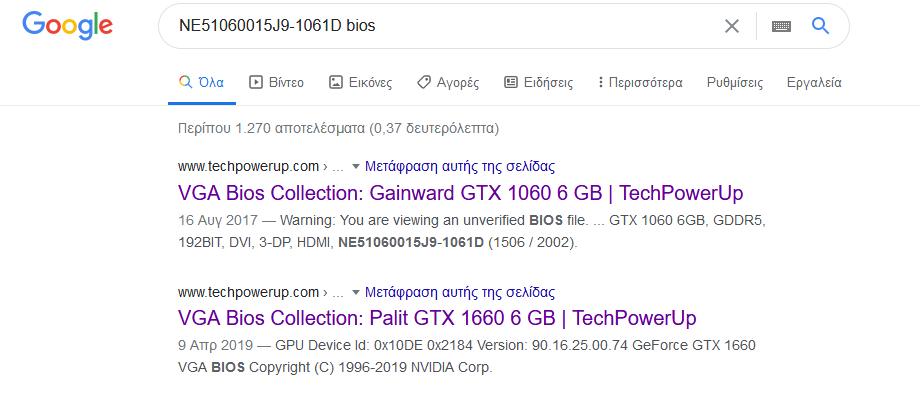Go to the Ειδήσεις tab
Screen dimensions: 920x395
coord(539,83)
